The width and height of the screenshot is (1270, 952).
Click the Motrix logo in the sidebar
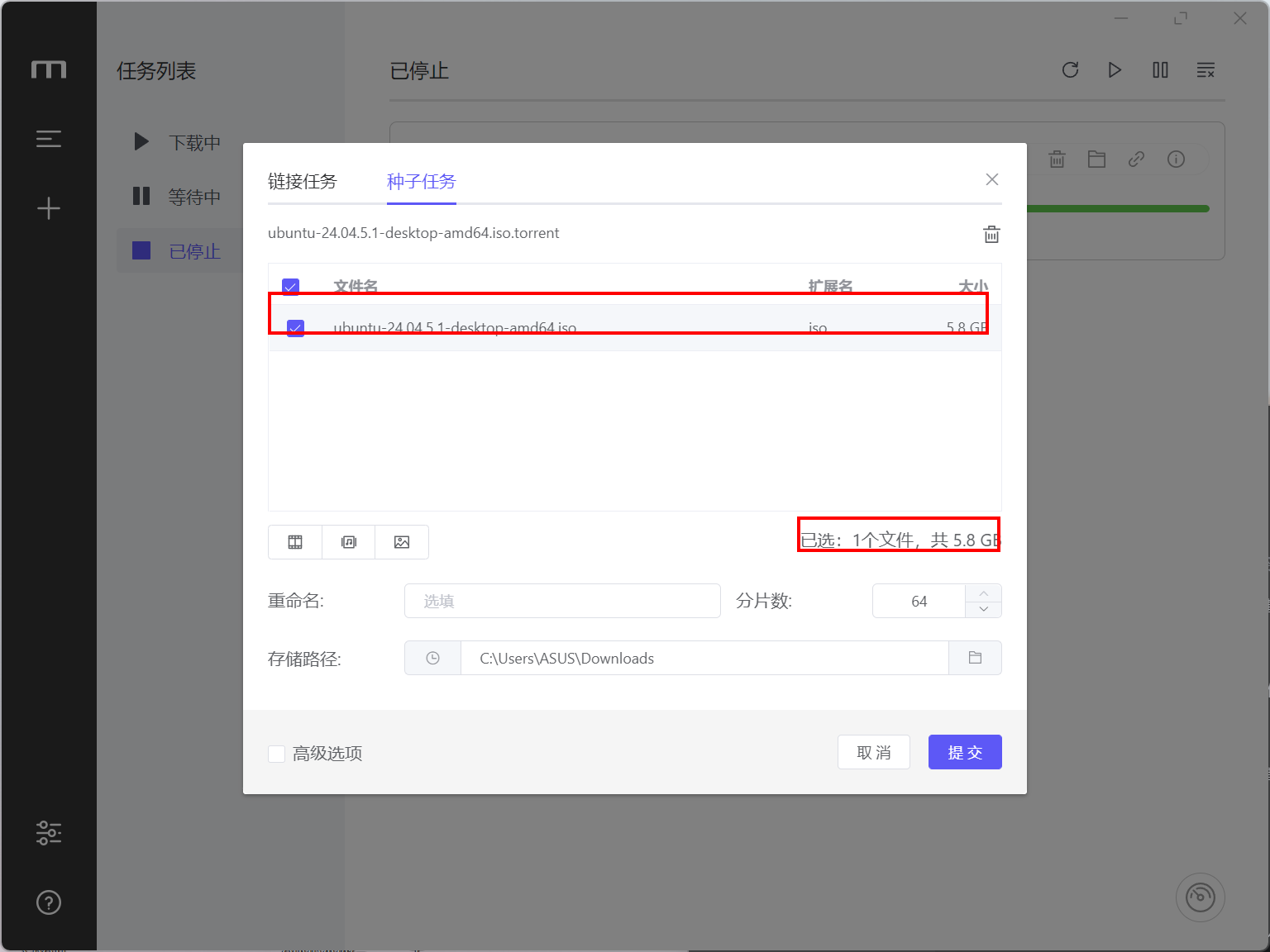click(49, 69)
